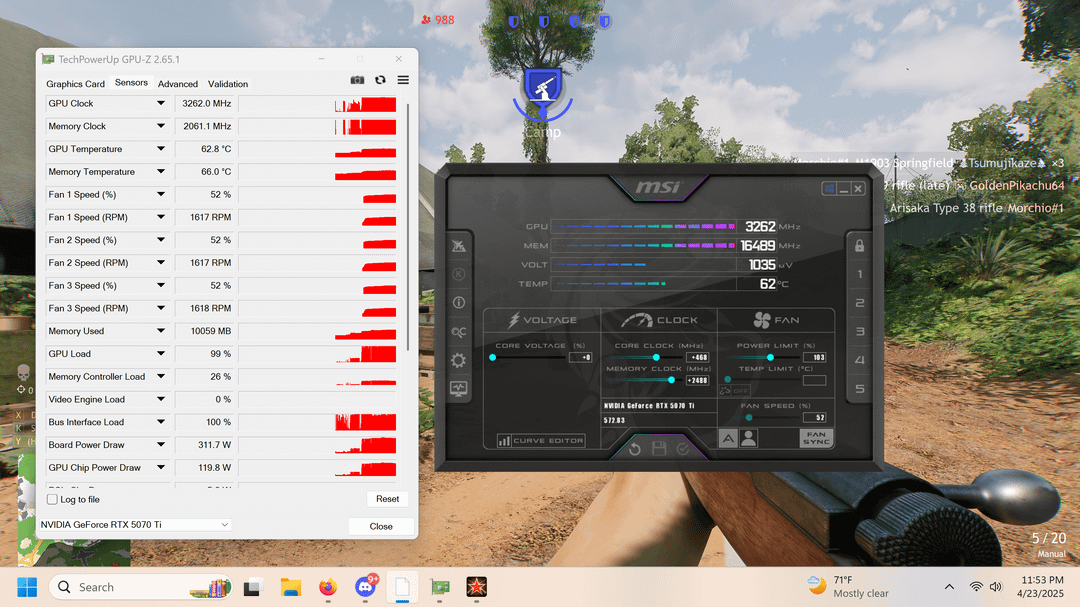The width and height of the screenshot is (1080, 607).
Task: Open the volume speaker tray icon
Action: [996, 587]
